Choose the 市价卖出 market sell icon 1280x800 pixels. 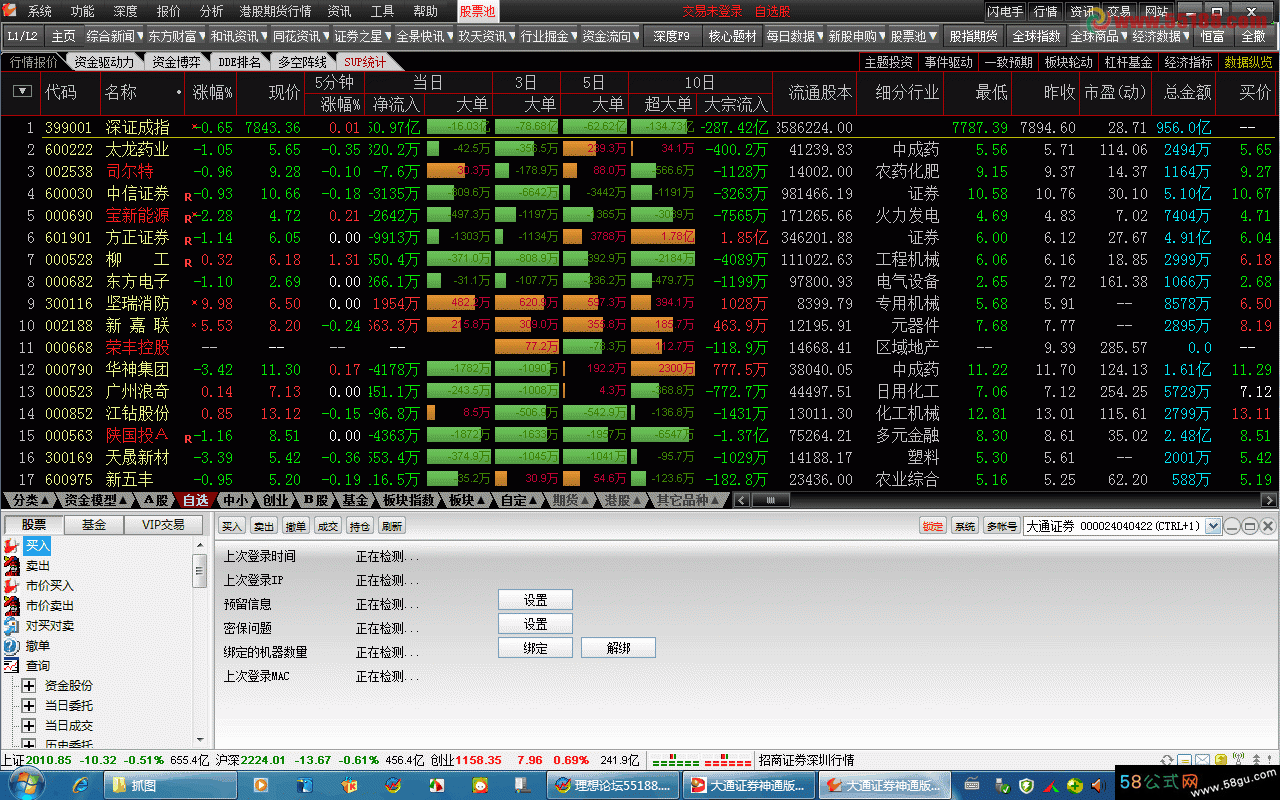(12, 606)
